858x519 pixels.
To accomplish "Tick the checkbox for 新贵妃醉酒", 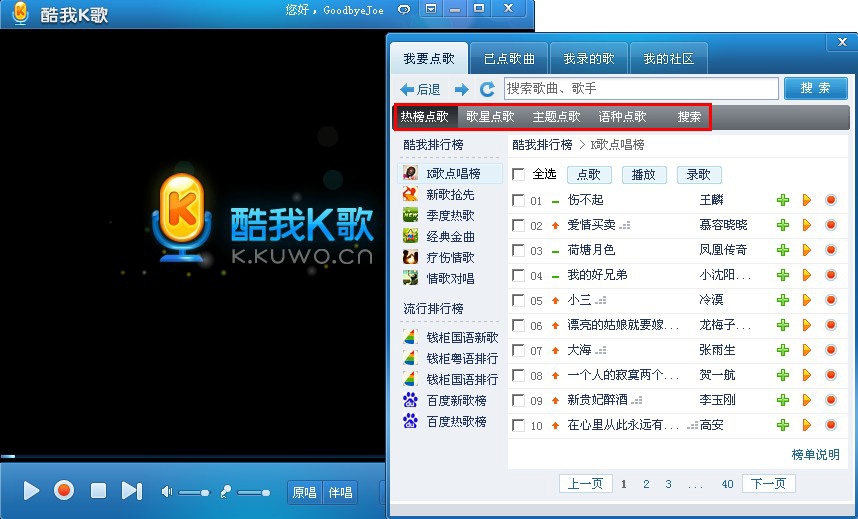I will [518, 400].
